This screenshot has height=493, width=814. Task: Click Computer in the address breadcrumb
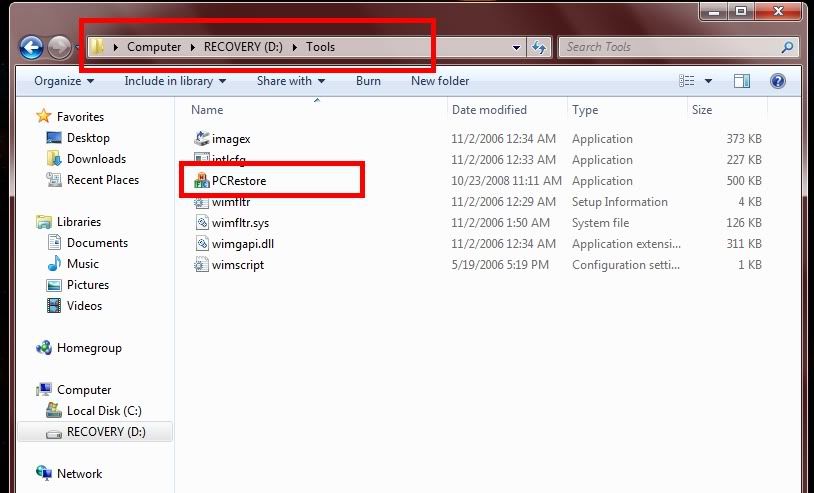coord(154,47)
